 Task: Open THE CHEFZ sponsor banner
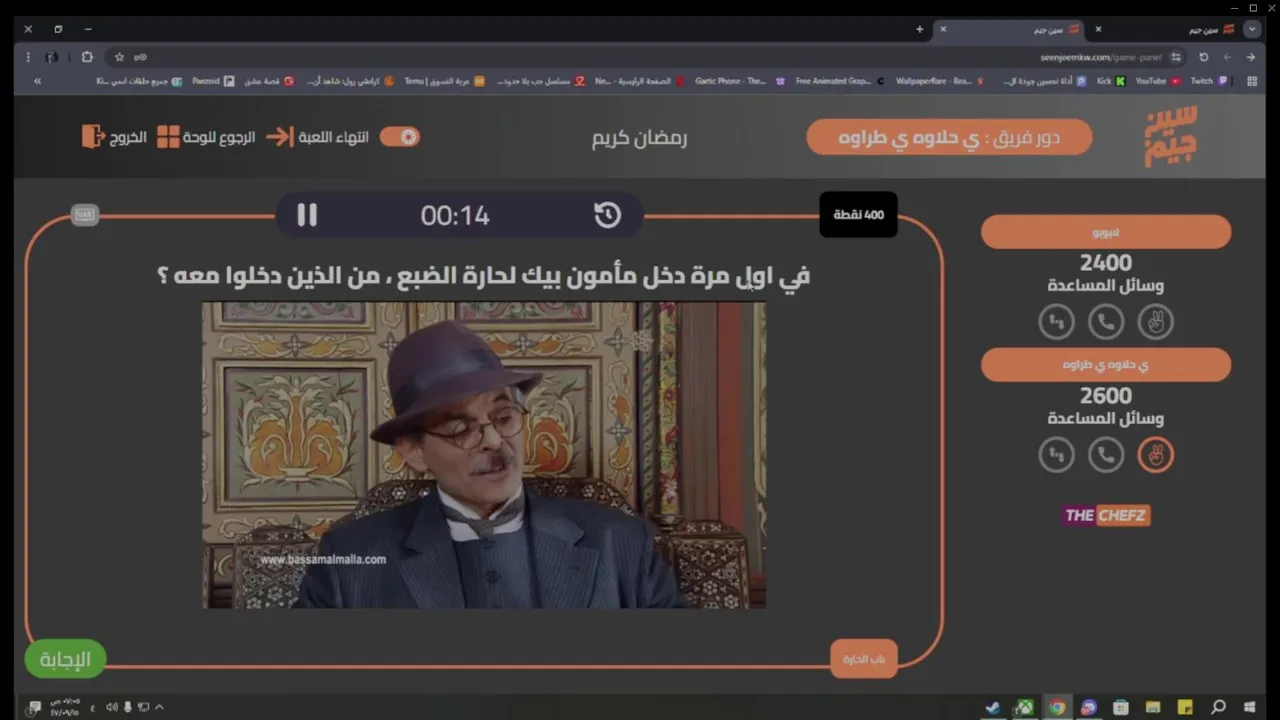point(1106,515)
